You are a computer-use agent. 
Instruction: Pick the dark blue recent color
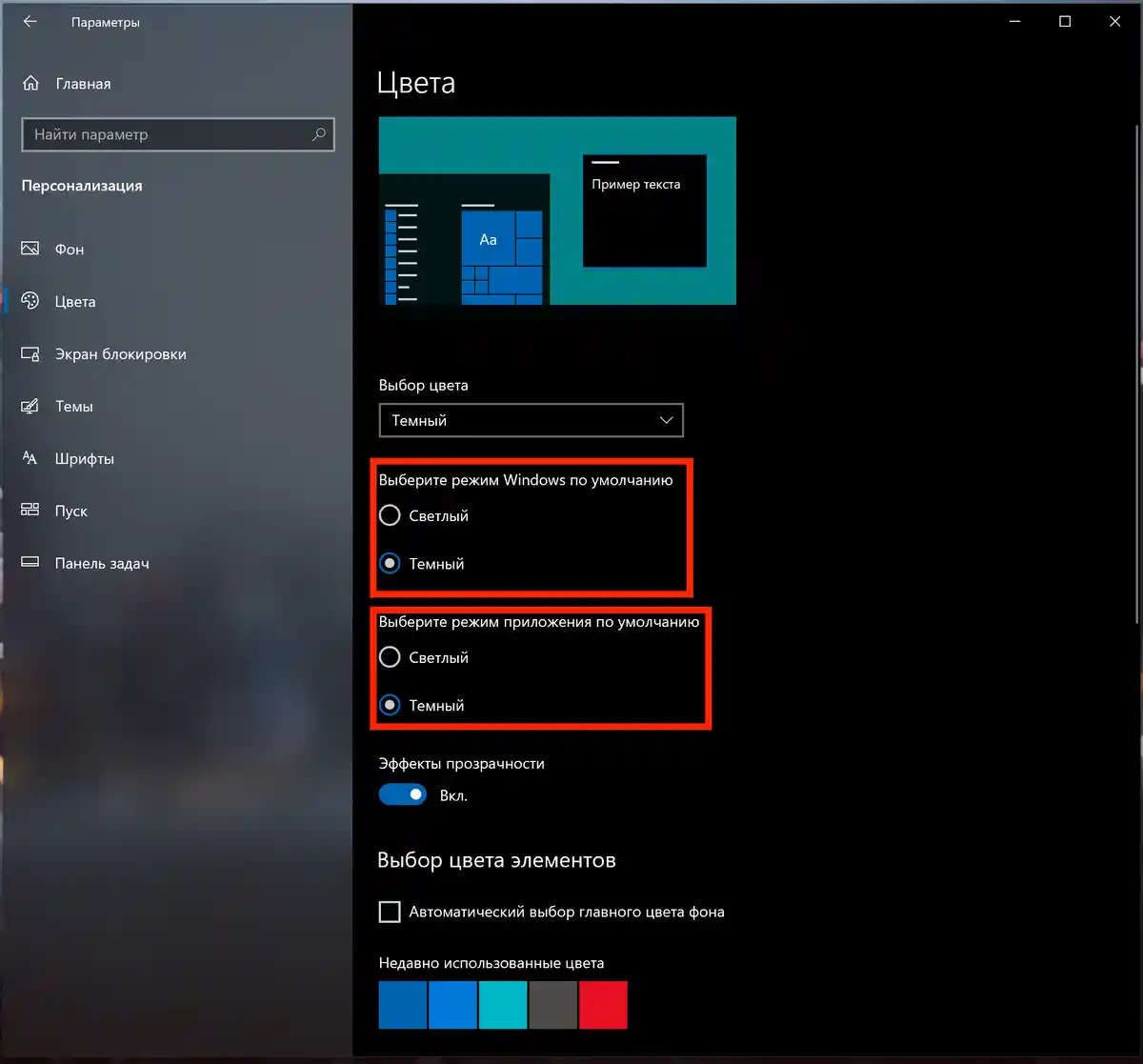click(403, 1005)
